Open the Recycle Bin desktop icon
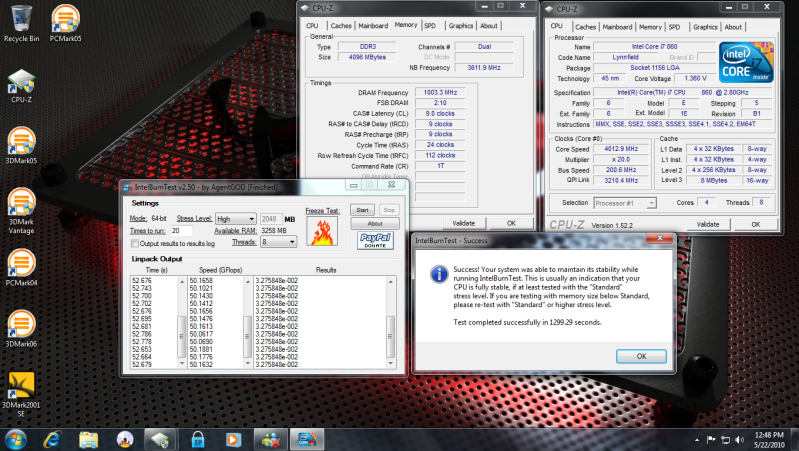 click(x=21, y=23)
